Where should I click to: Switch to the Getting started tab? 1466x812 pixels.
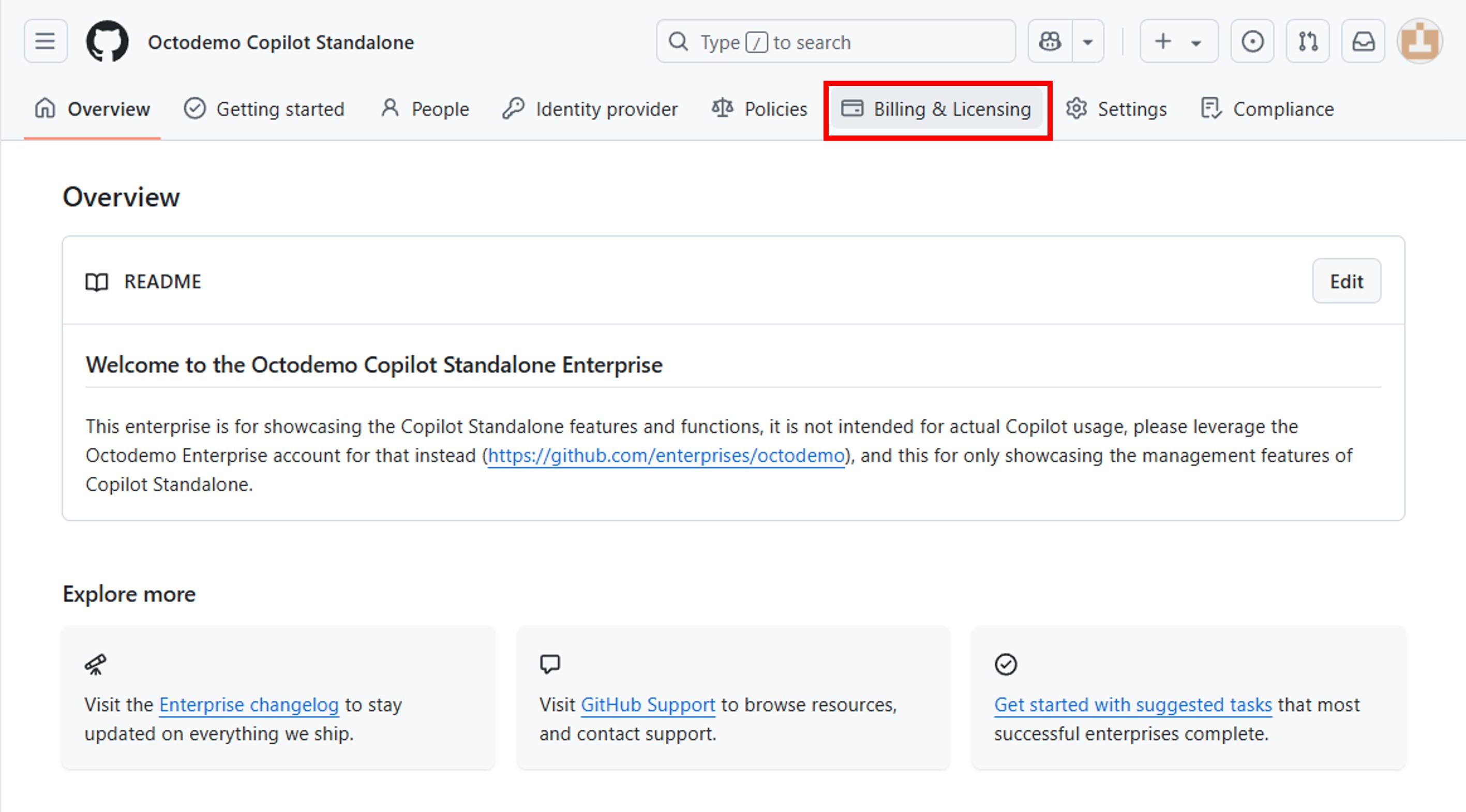coord(264,109)
